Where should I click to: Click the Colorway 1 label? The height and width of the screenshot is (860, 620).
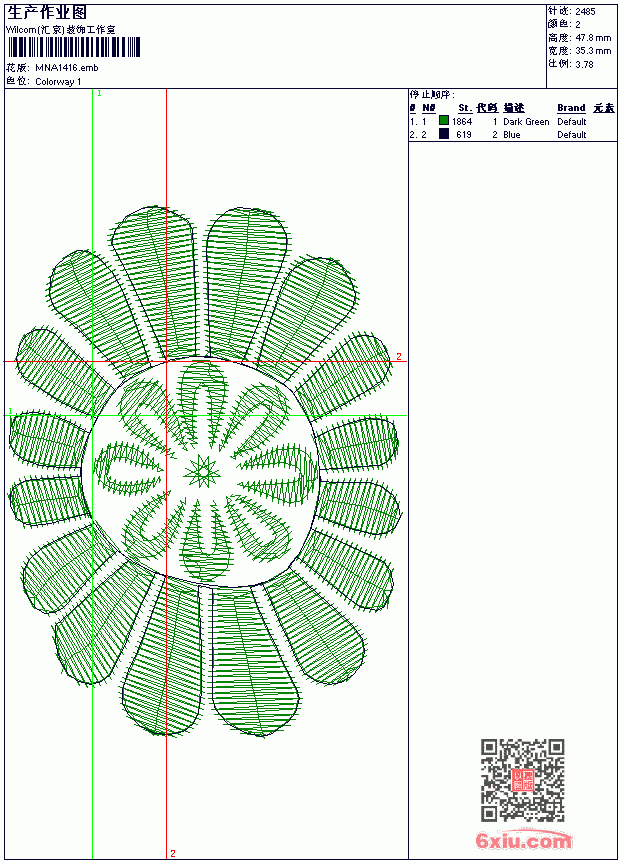pos(58,82)
